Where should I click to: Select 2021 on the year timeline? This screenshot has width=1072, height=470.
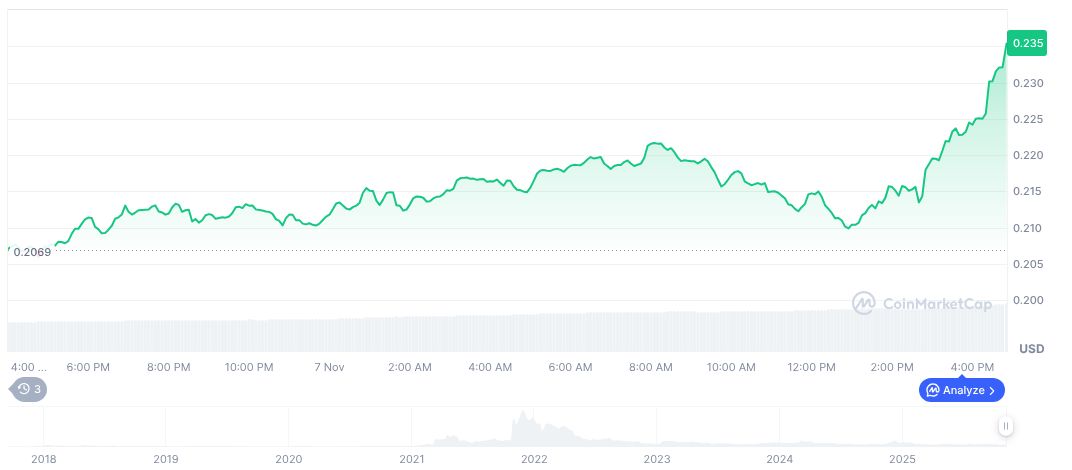click(x=411, y=459)
